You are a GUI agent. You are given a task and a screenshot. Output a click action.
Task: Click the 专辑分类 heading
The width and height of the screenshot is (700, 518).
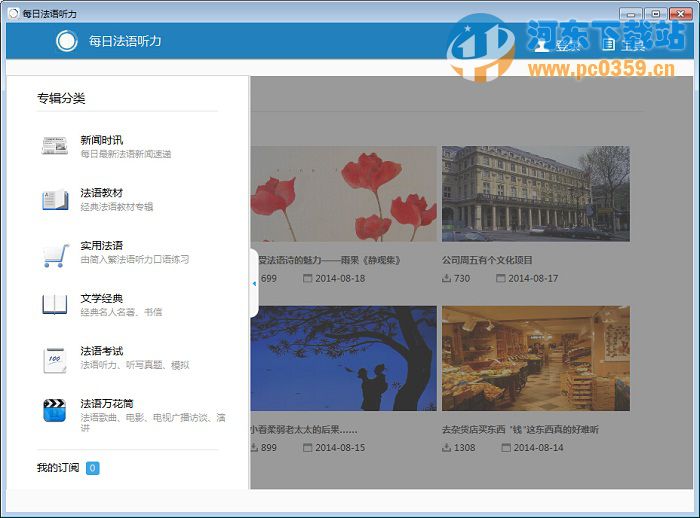(x=61, y=98)
